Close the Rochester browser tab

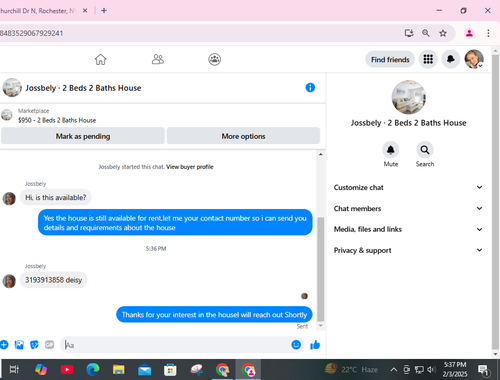(85, 11)
